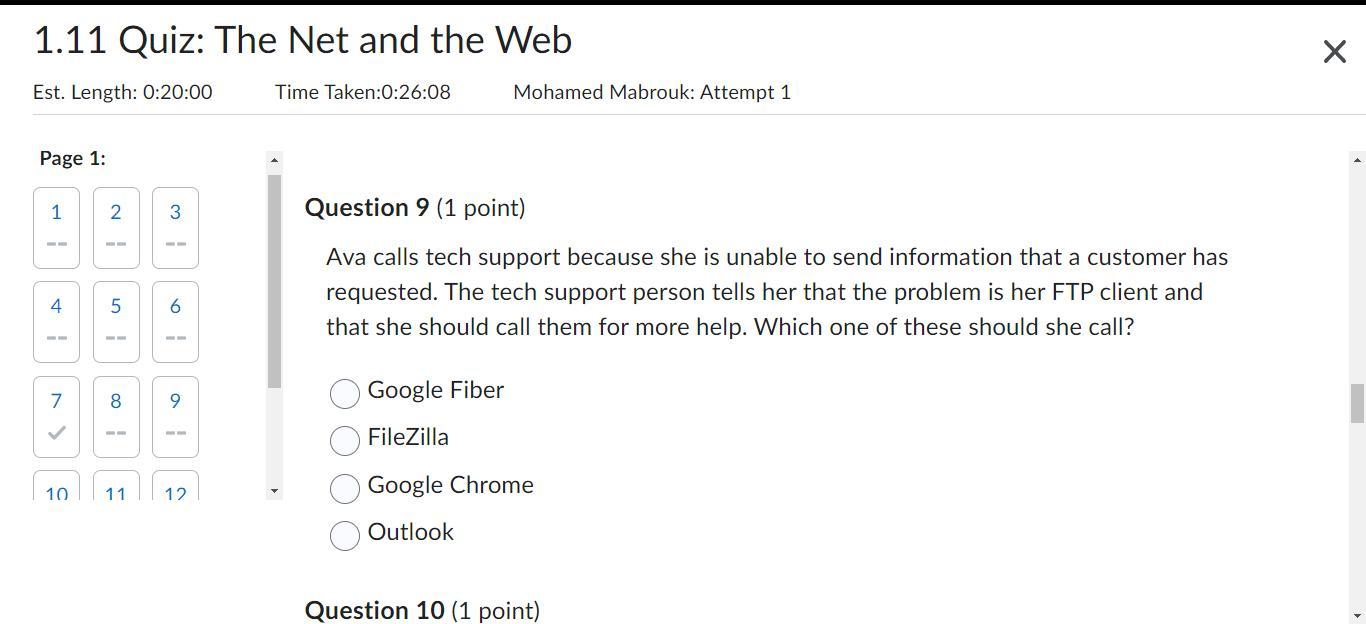1366x624 pixels.
Task: Jump to question 1 in navigator
Action: (56, 227)
